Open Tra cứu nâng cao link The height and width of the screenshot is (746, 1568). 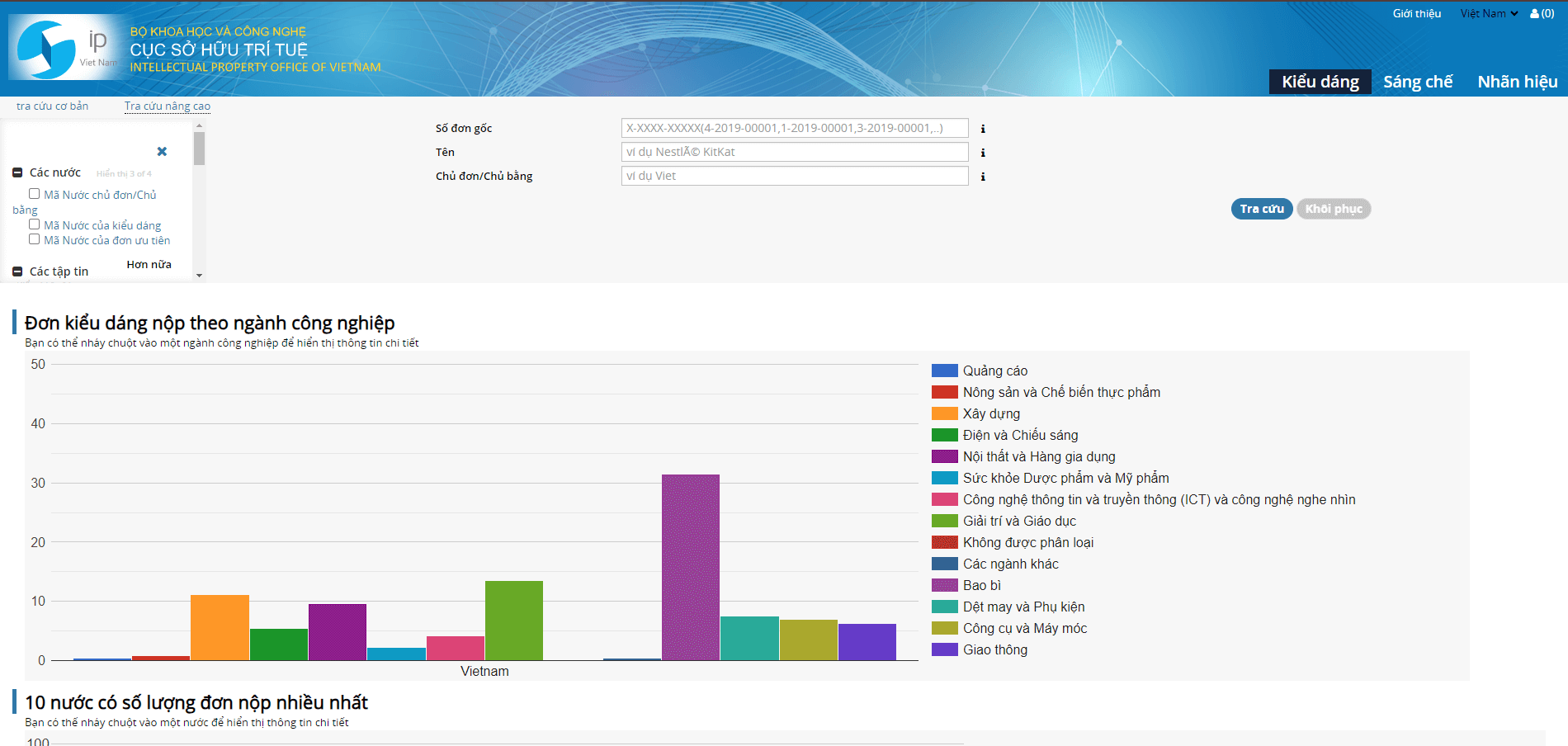pyautogui.click(x=167, y=106)
